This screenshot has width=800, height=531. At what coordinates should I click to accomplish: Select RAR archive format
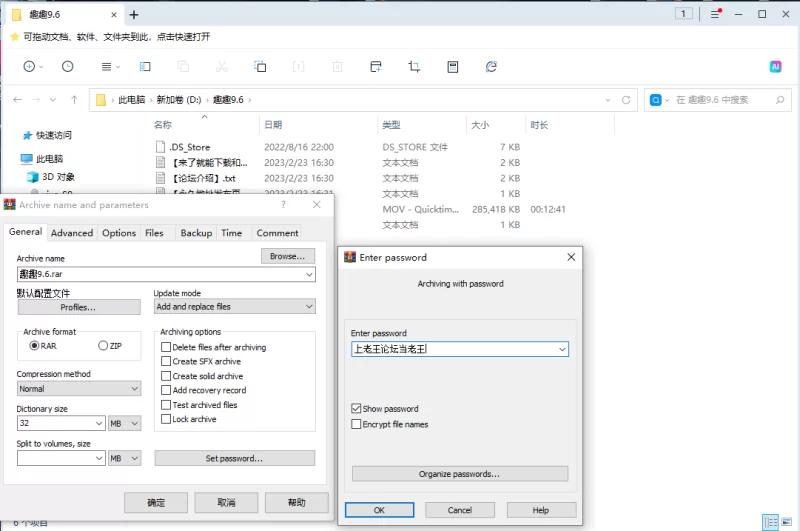(x=34, y=346)
